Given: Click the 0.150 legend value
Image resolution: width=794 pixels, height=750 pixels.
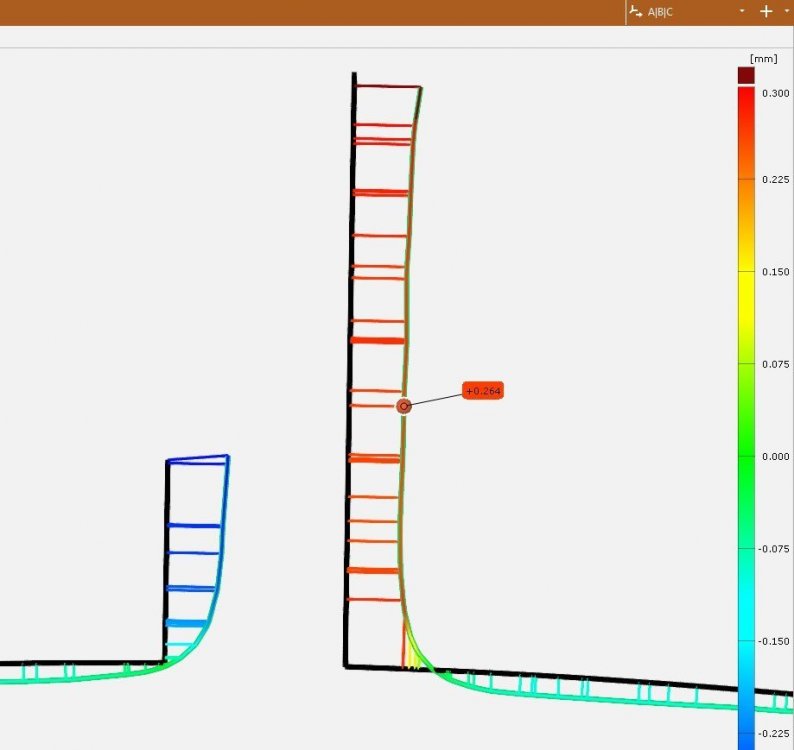Looking at the screenshot, I should tap(775, 272).
